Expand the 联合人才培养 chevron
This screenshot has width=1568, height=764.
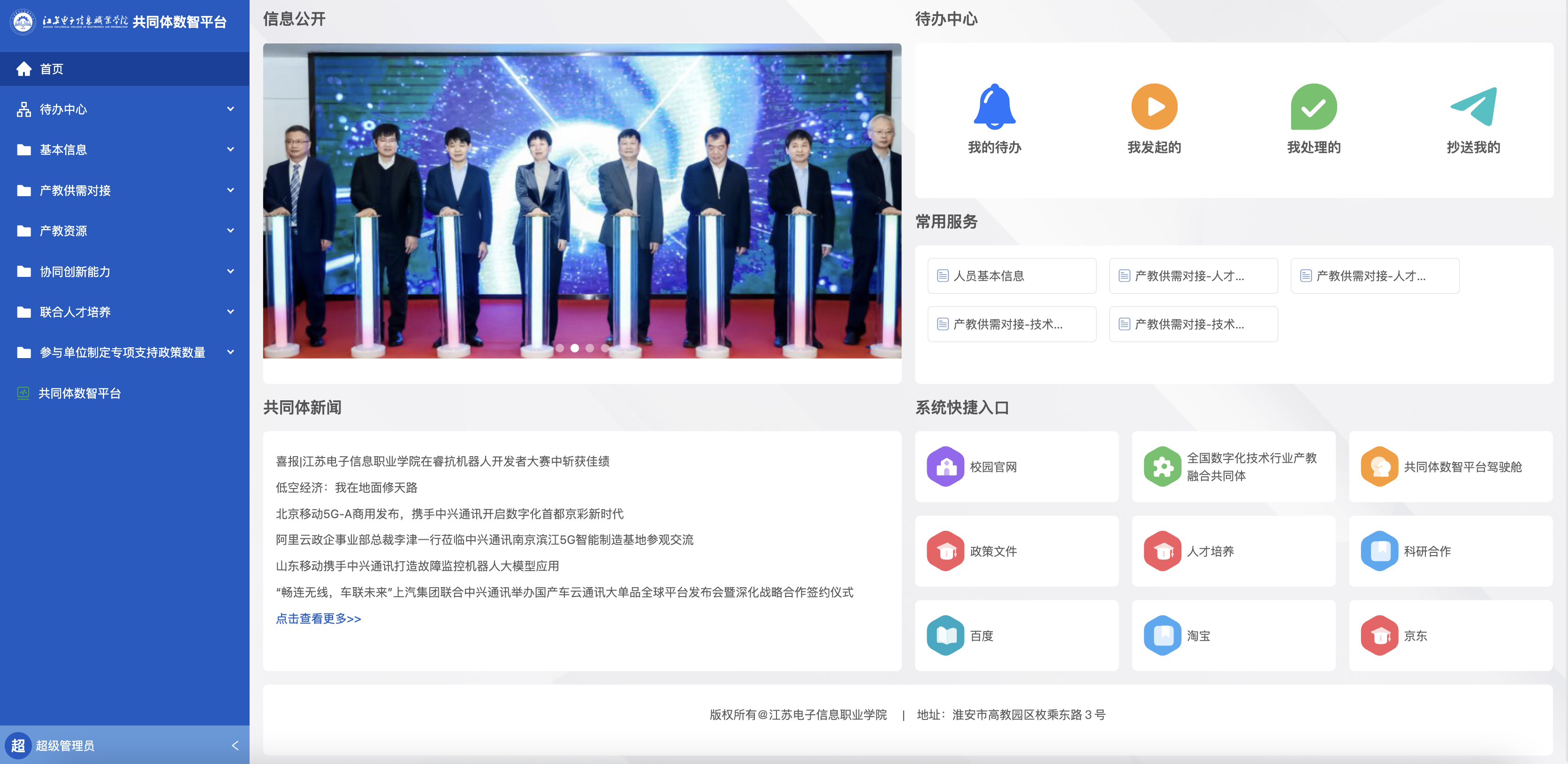click(x=231, y=312)
